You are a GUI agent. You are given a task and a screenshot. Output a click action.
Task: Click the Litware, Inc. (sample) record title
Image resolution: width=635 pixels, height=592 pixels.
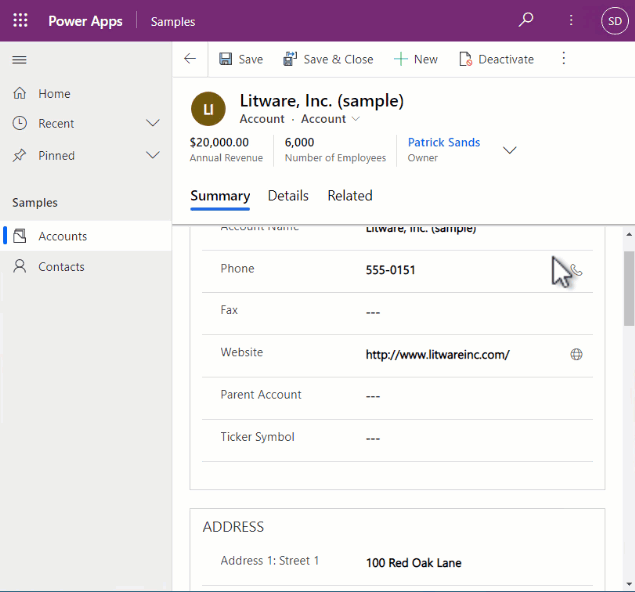(322, 101)
